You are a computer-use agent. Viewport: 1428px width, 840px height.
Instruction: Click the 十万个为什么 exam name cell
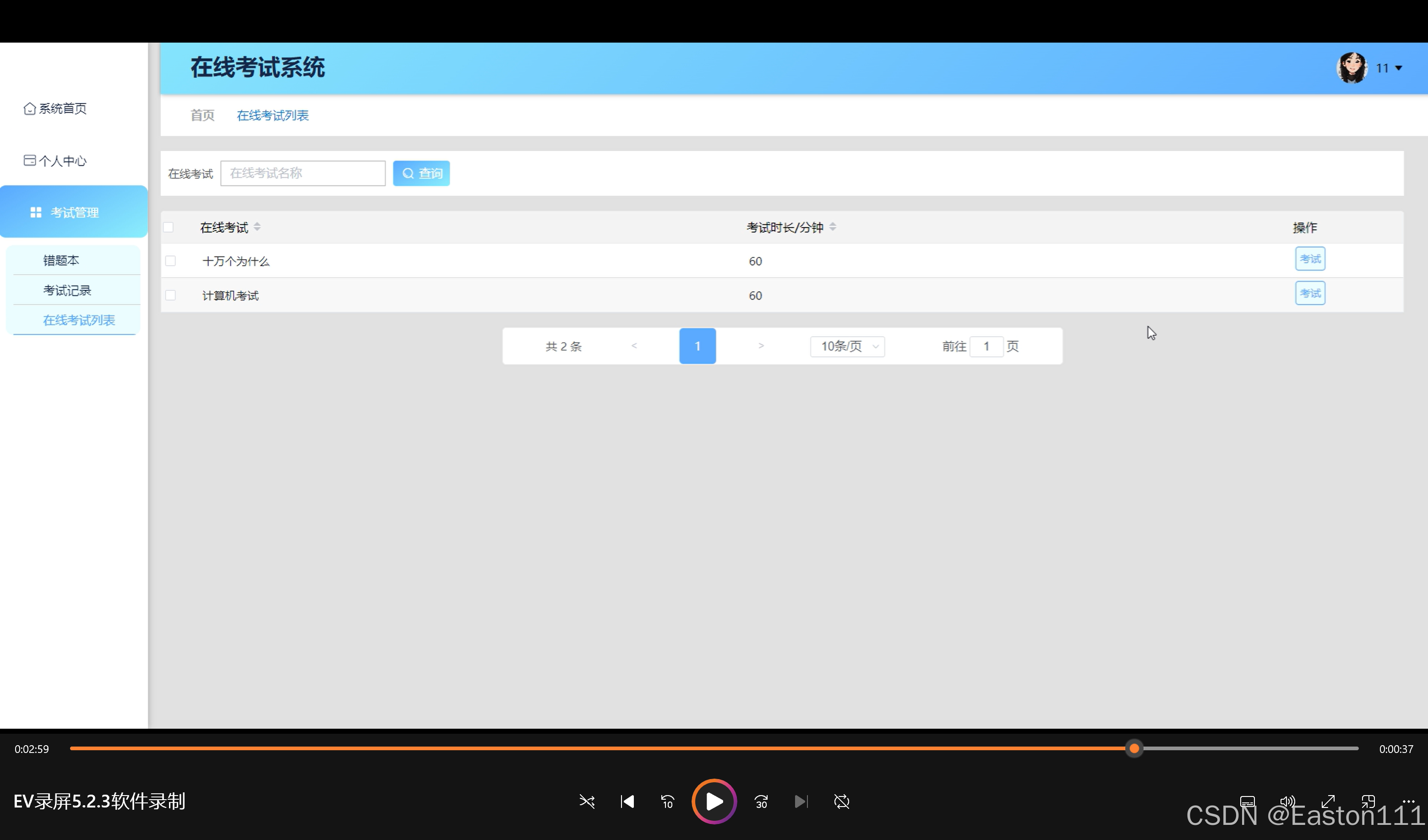click(236, 261)
